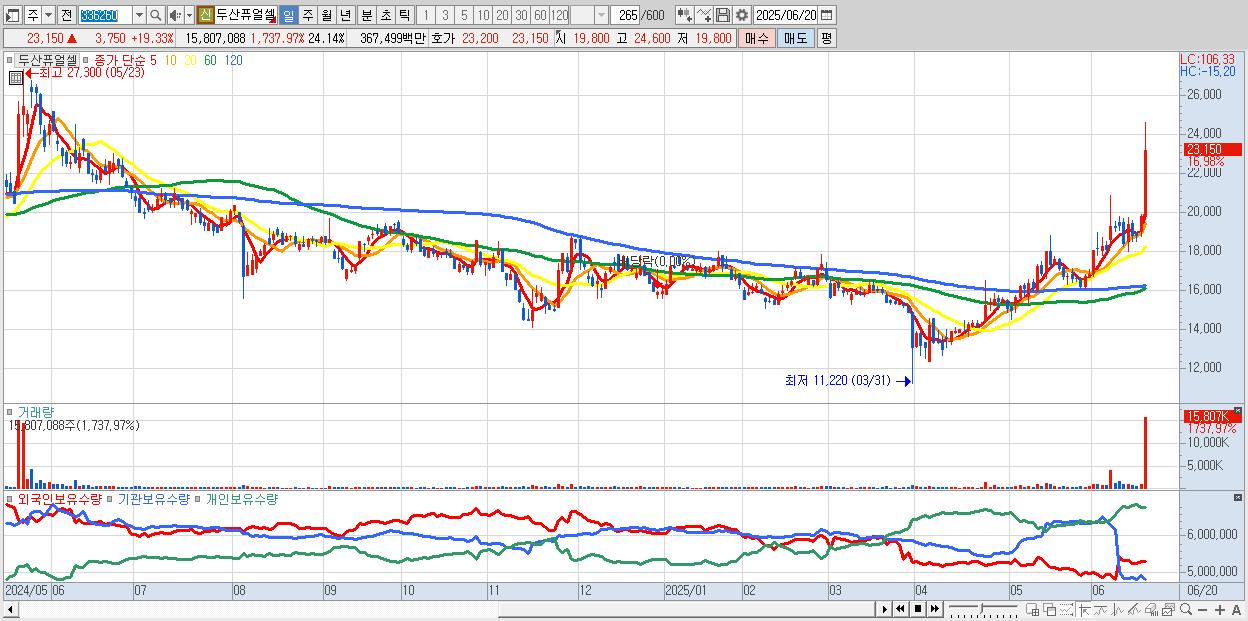Click the 기관보유수량 legend label
The width and height of the screenshot is (1248, 621).
click(x=154, y=499)
